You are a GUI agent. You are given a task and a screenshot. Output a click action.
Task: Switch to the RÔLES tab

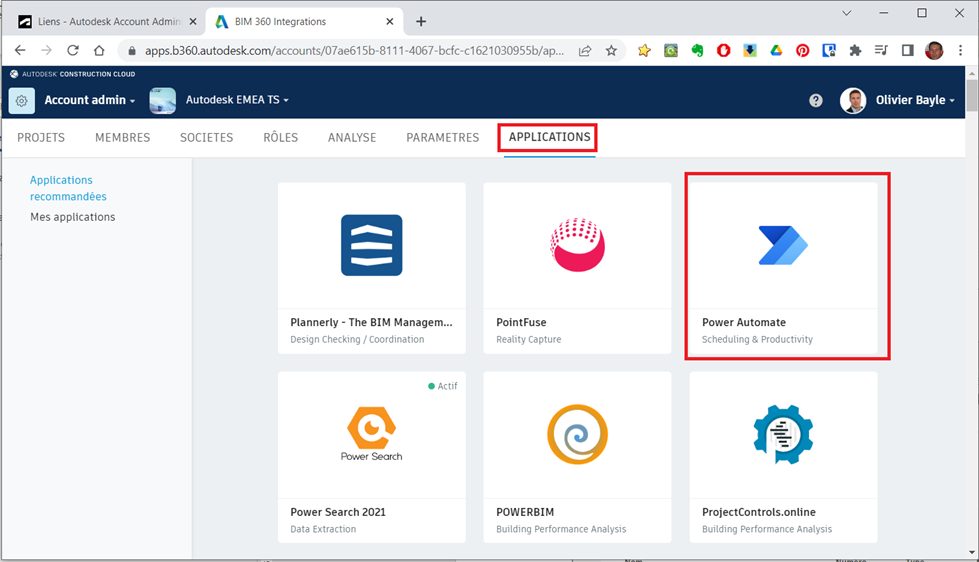280,137
